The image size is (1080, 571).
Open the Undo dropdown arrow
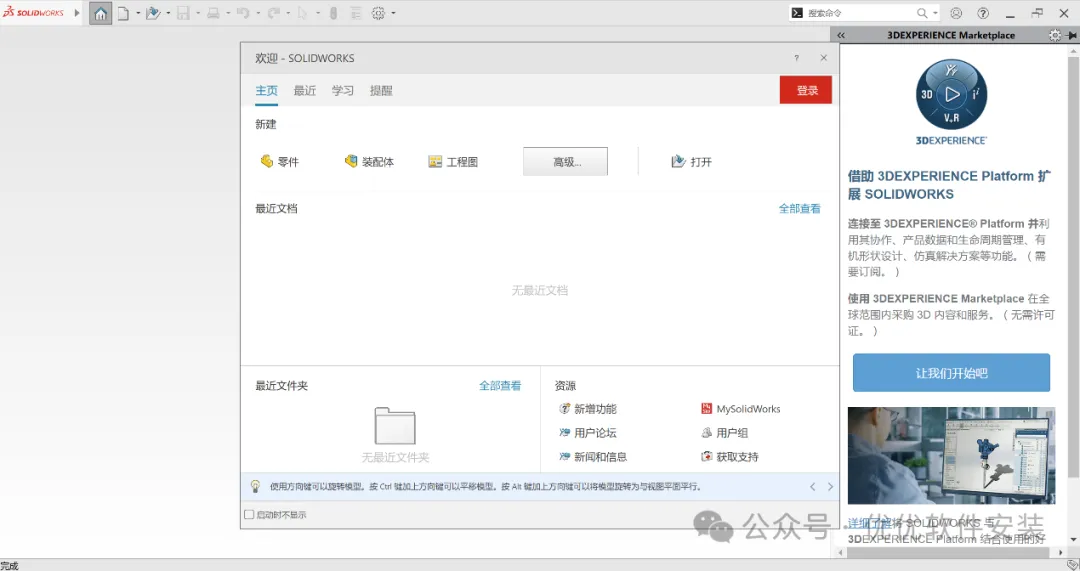(258, 14)
